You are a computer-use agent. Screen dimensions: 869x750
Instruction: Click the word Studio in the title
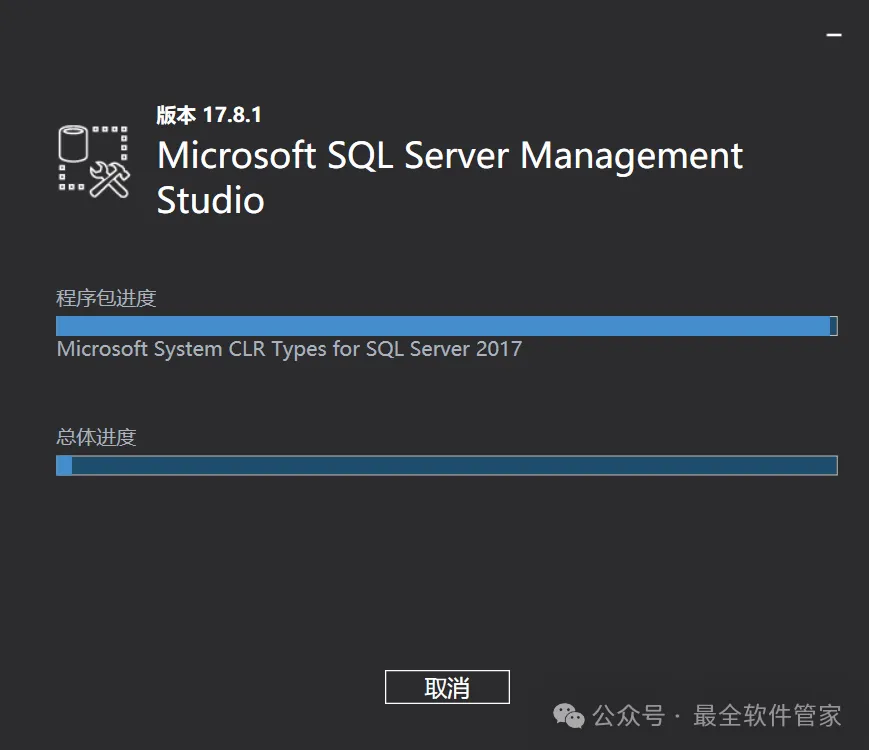point(211,200)
